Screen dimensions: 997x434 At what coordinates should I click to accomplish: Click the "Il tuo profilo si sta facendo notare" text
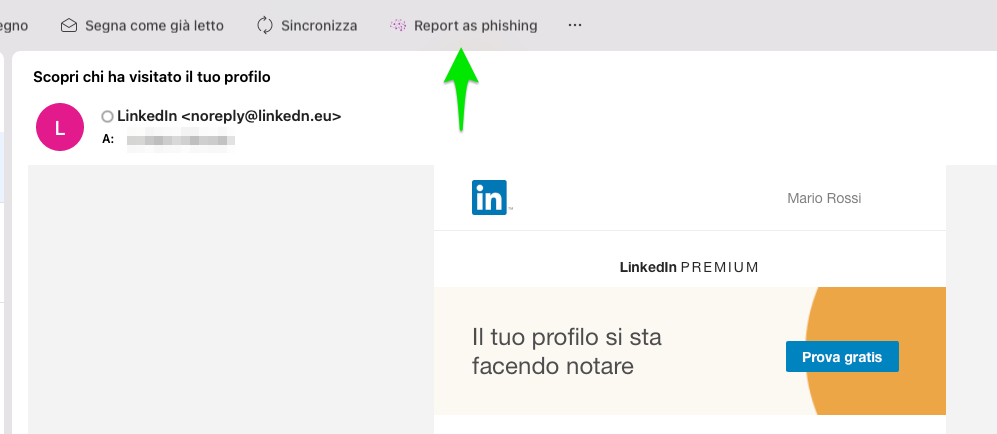pos(567,351)
